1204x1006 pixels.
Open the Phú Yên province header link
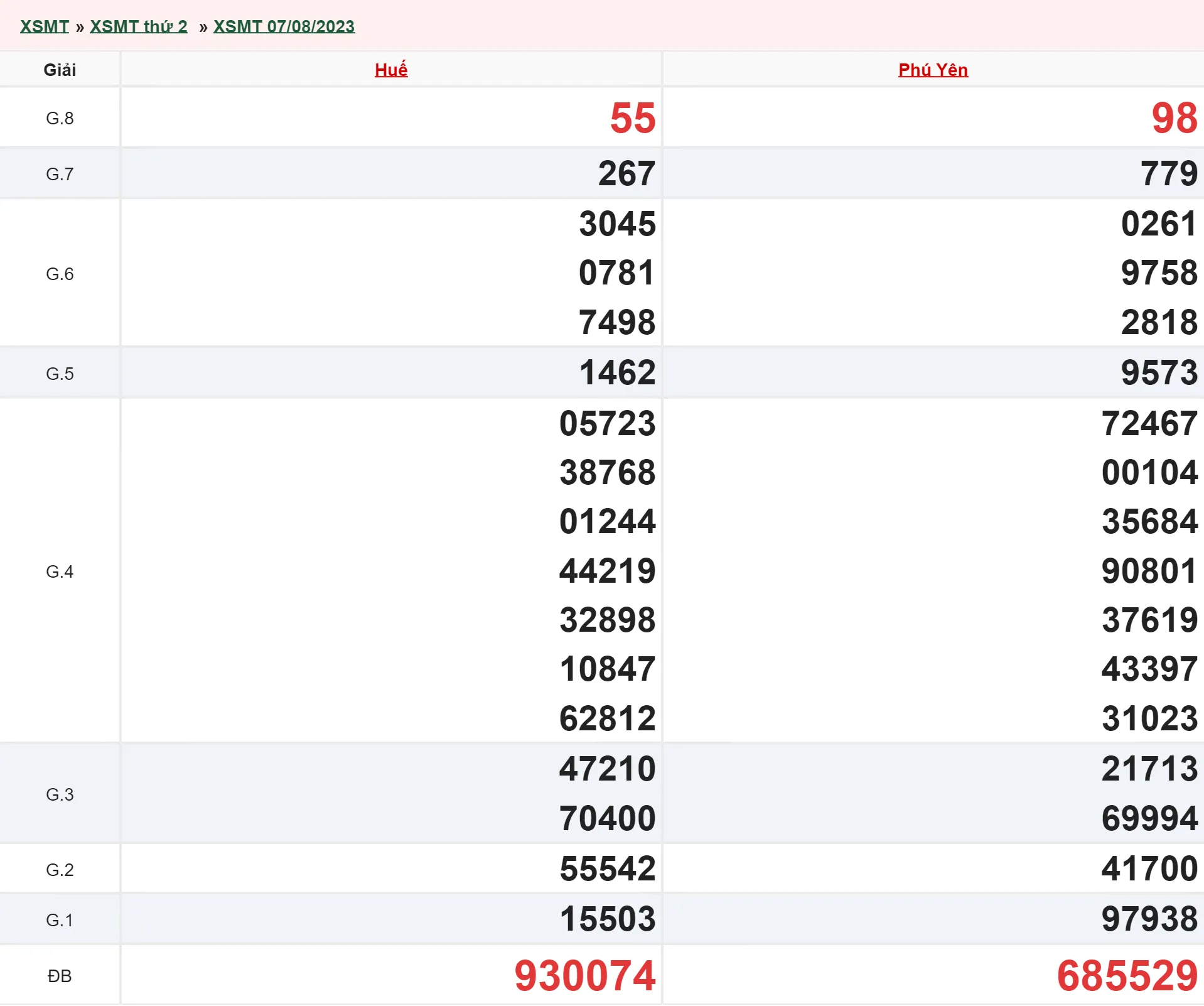932,70
